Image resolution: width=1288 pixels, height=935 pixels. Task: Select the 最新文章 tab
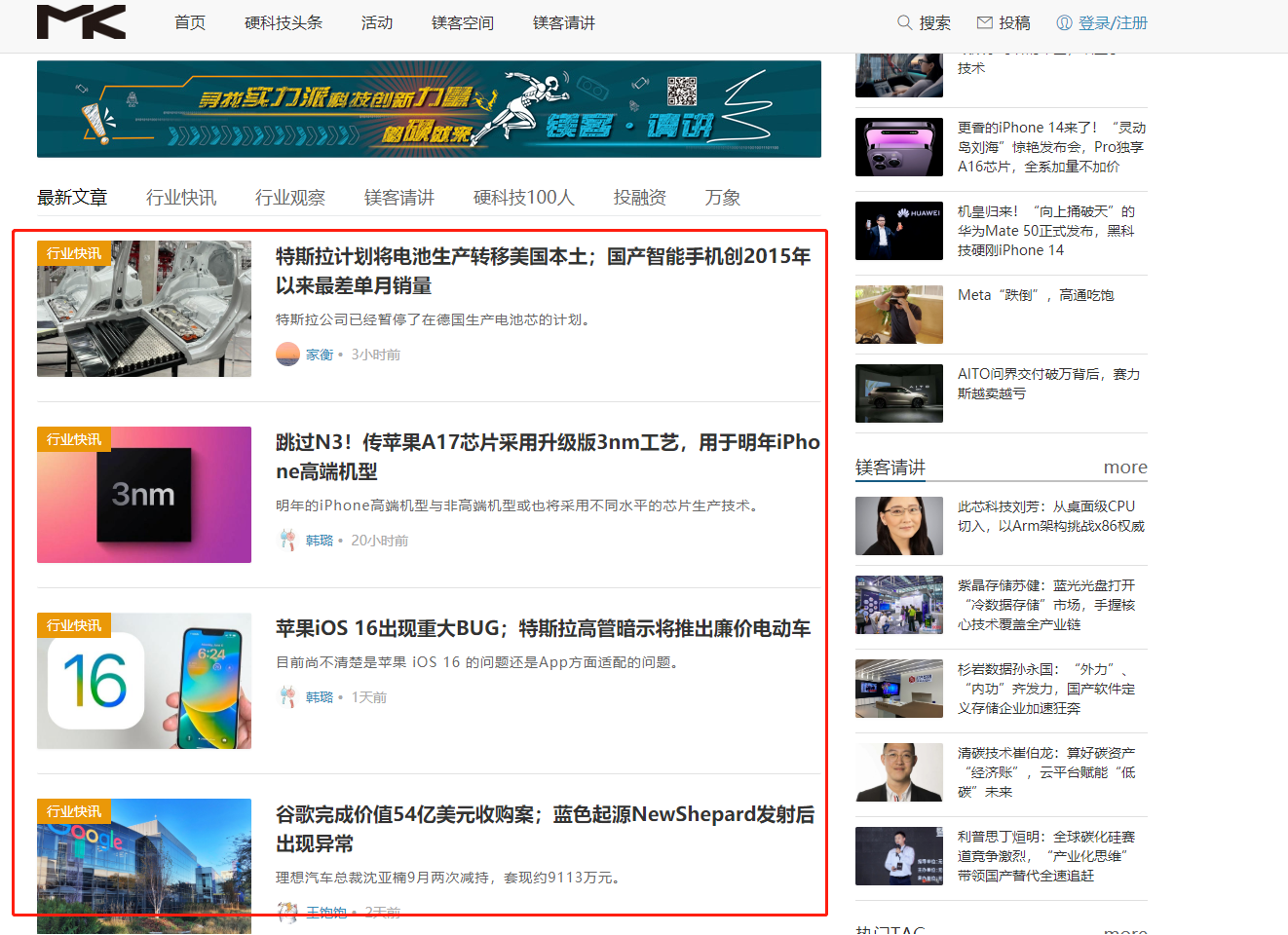pyautogui.click(x=72, y=198)
